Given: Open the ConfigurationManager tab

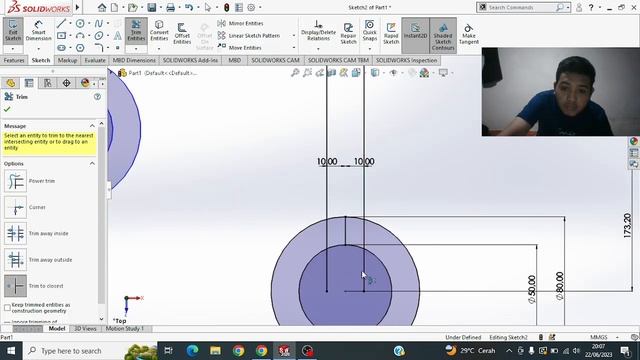Looking at the screenshot, I should tap(48, 83).
